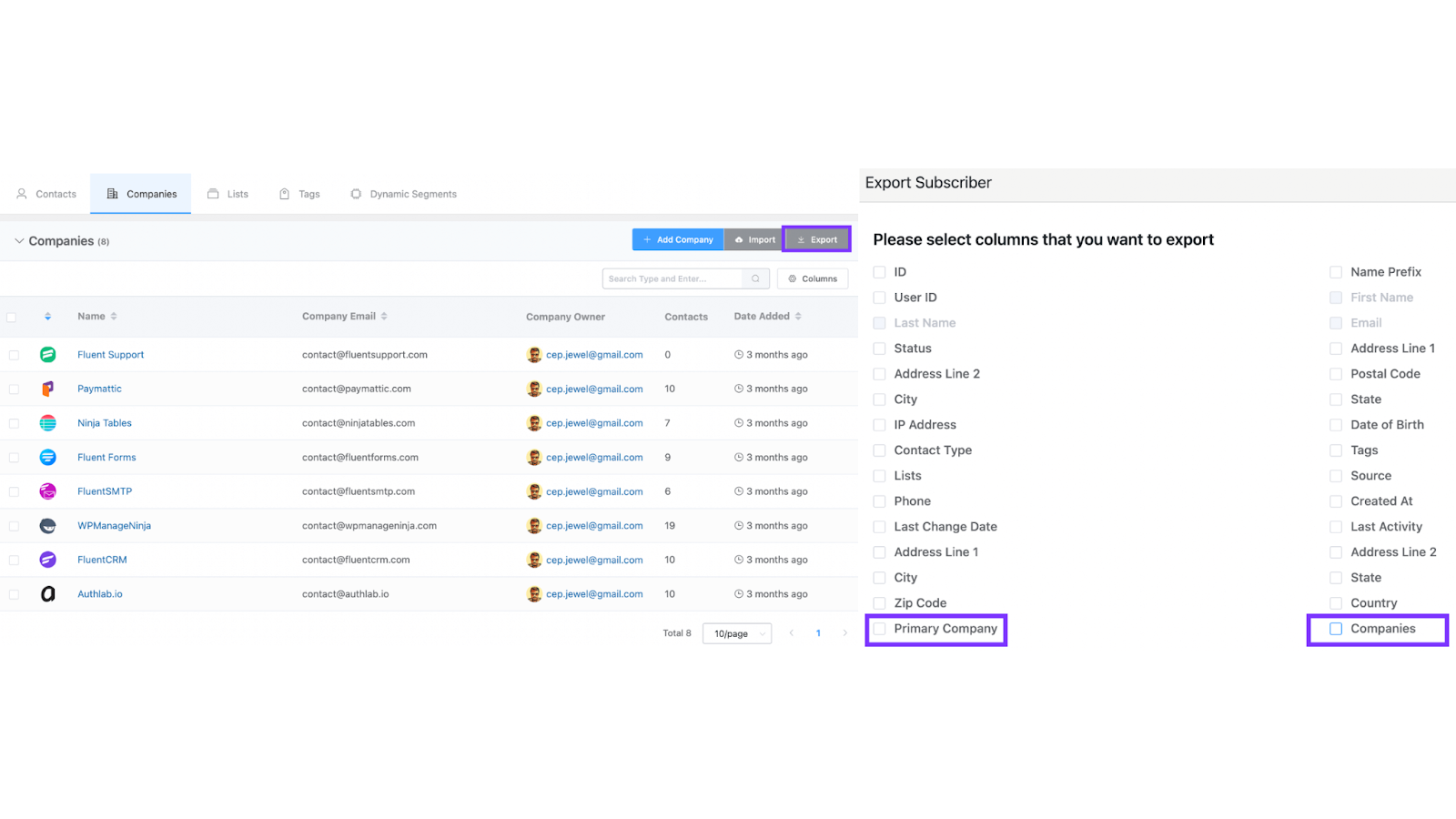Select the Paymattic row checkbox

pyautogui.click(x=14, y=389)
